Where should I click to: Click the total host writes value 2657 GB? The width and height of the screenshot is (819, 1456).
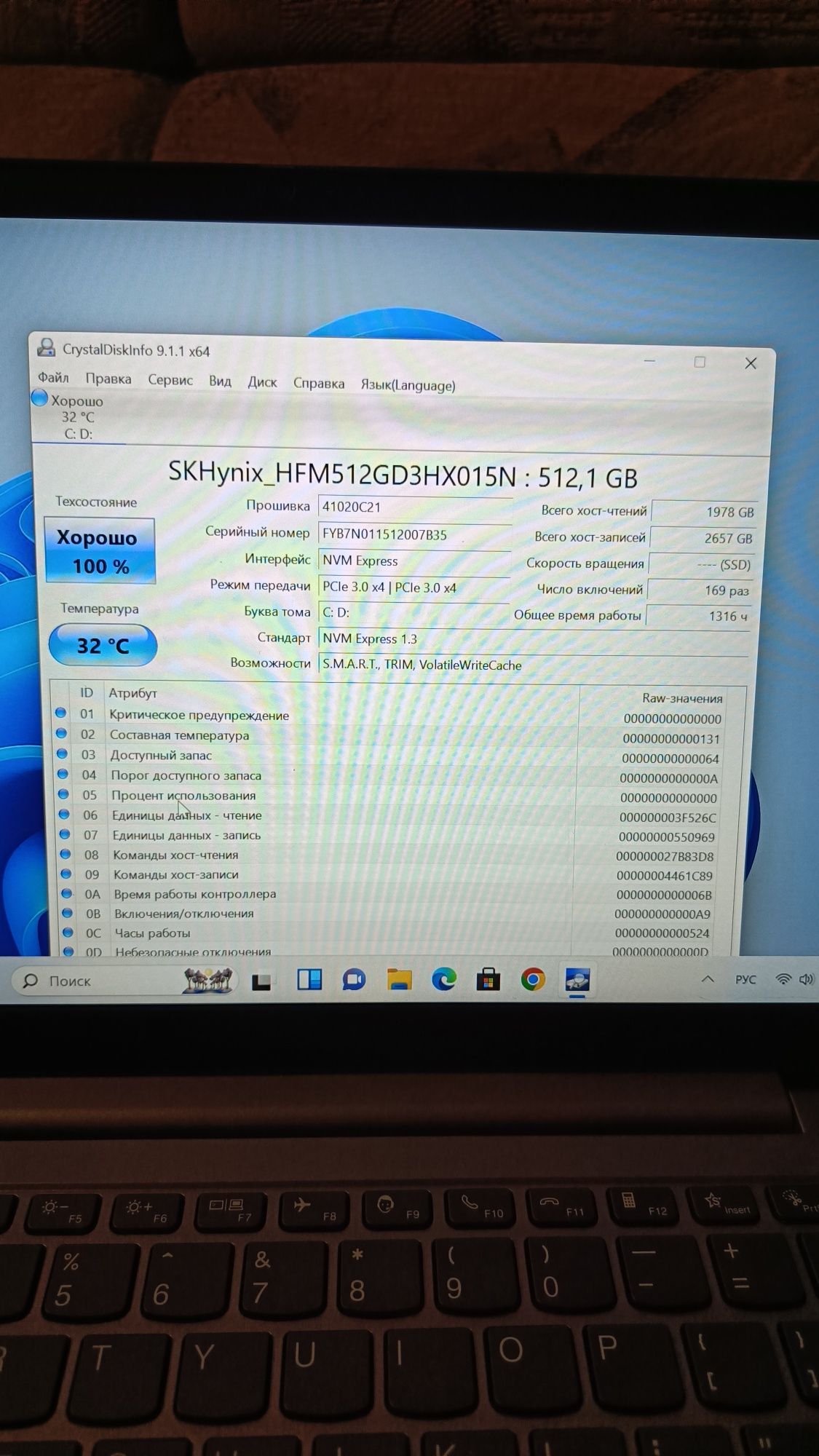(703, 538)
